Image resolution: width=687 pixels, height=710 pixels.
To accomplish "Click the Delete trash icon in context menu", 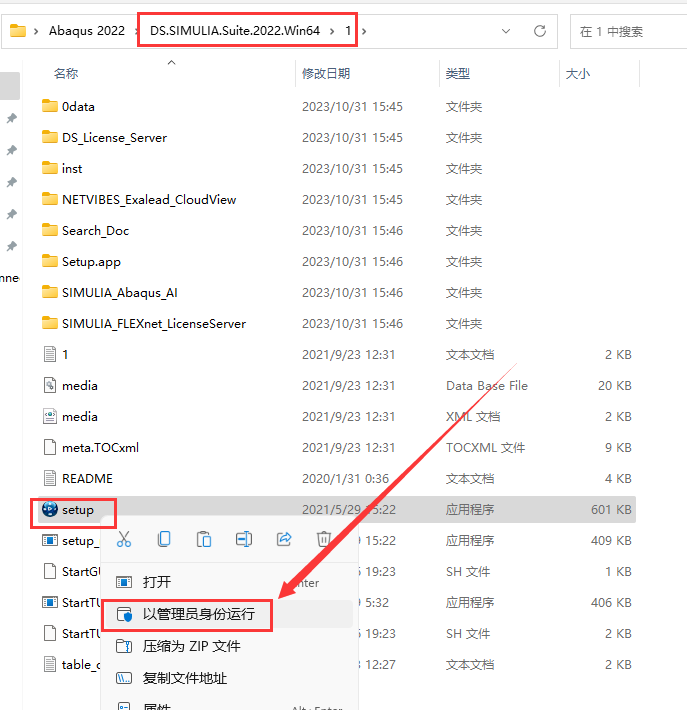I will (323, 539).
